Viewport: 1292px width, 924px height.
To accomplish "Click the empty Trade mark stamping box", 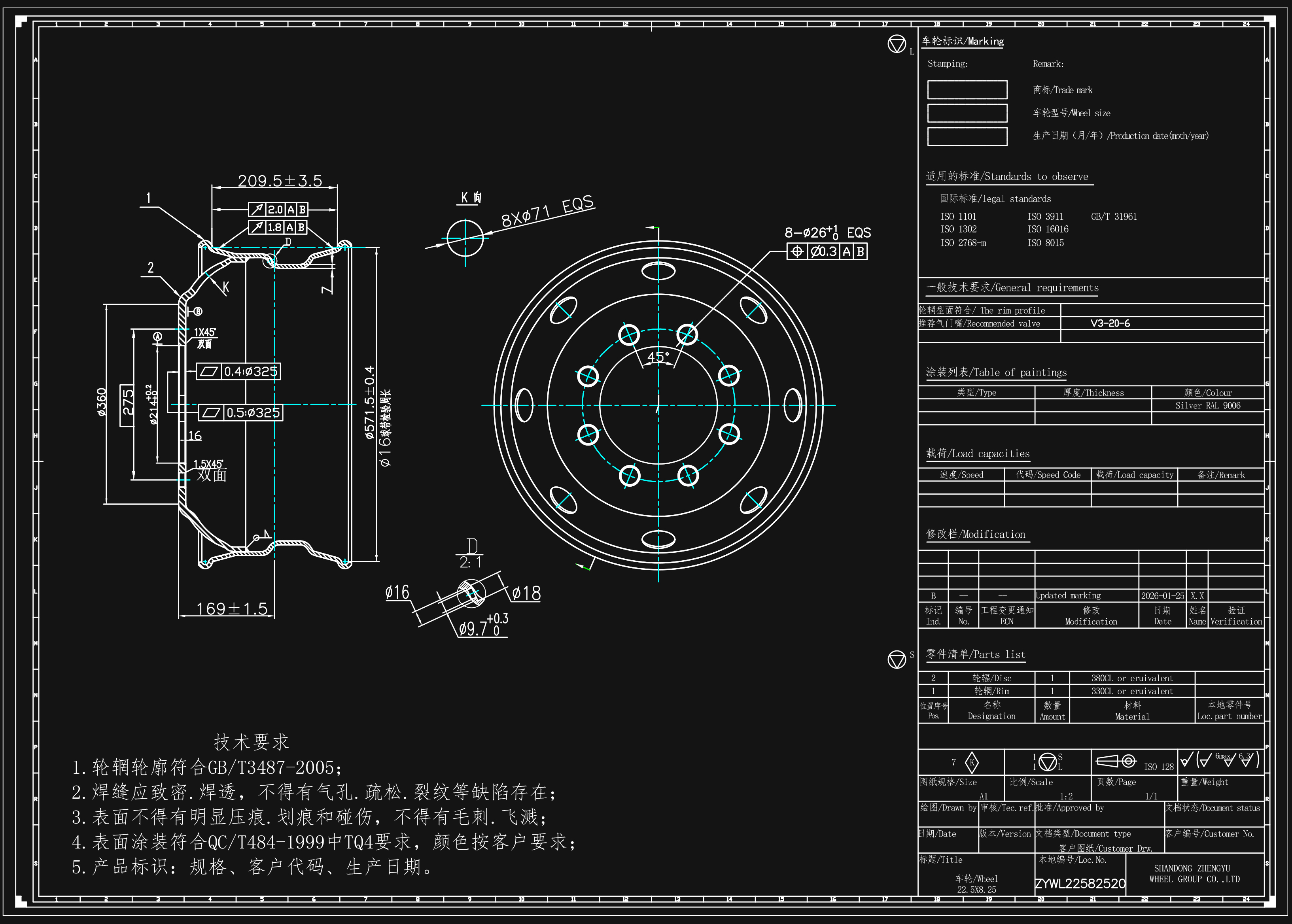I will pyautogui.click(x=967, y=90).
